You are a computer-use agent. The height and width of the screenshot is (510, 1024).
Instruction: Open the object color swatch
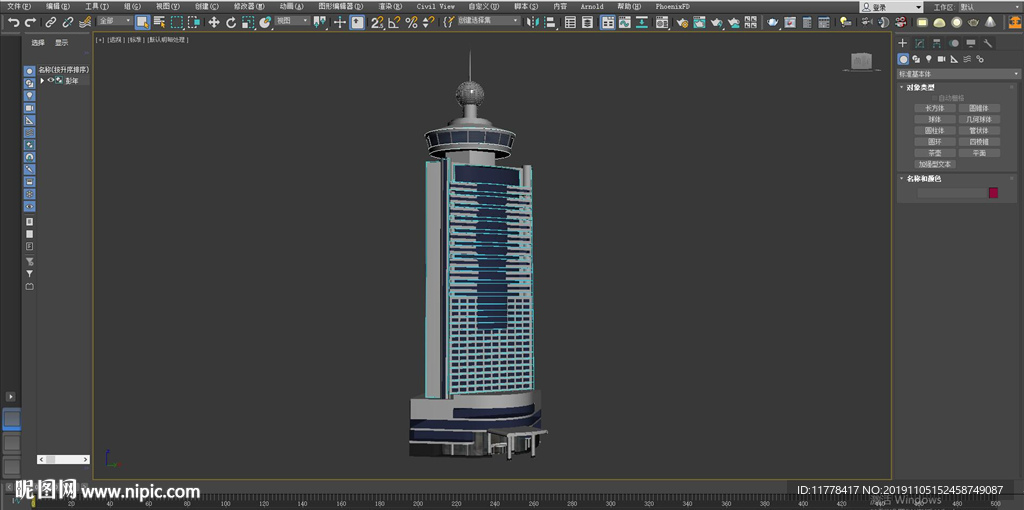pyautogui.click(x=993, y=193)
